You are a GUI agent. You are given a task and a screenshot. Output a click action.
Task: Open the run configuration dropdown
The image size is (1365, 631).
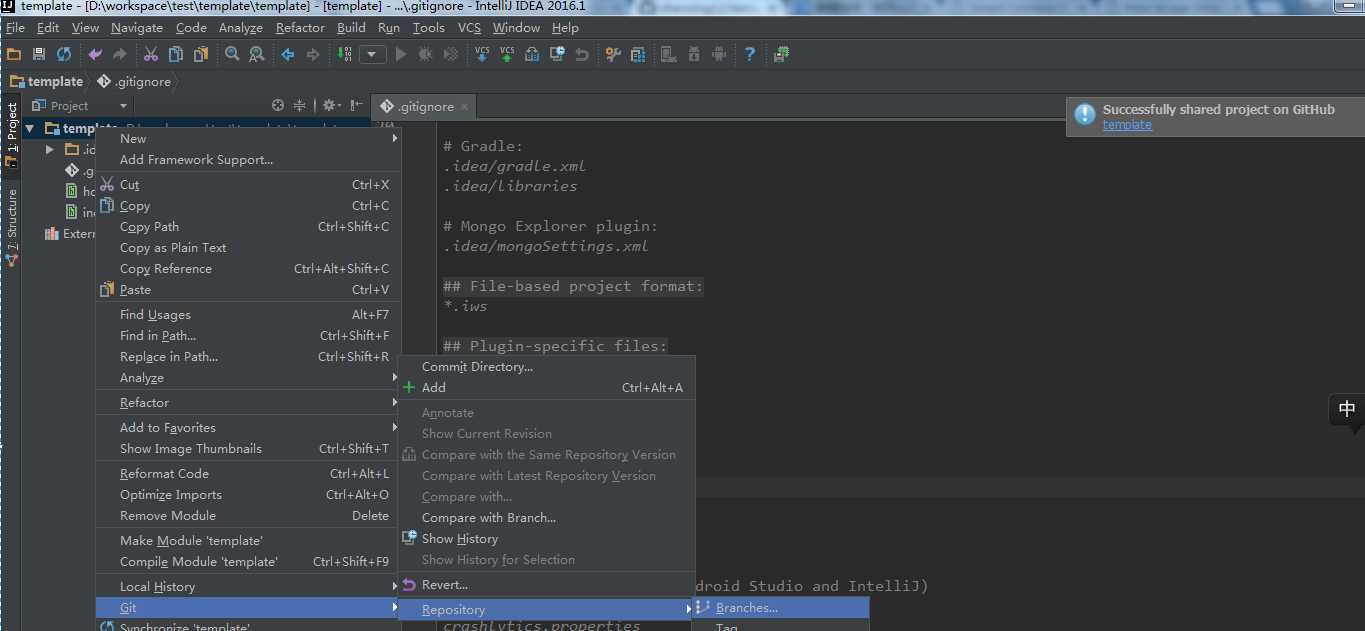click(373, 54)
